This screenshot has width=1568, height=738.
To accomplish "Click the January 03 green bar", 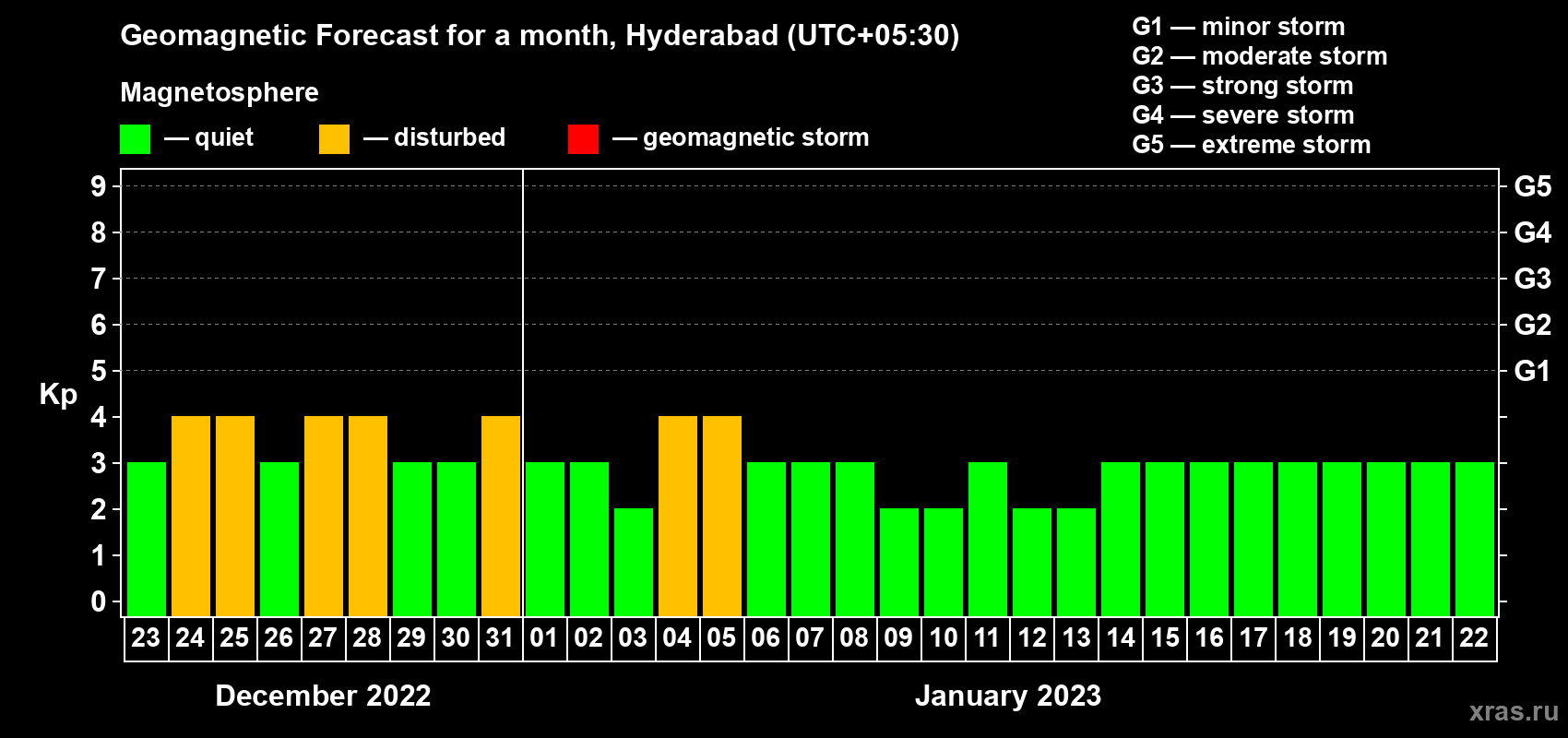I will click(634, 562).
